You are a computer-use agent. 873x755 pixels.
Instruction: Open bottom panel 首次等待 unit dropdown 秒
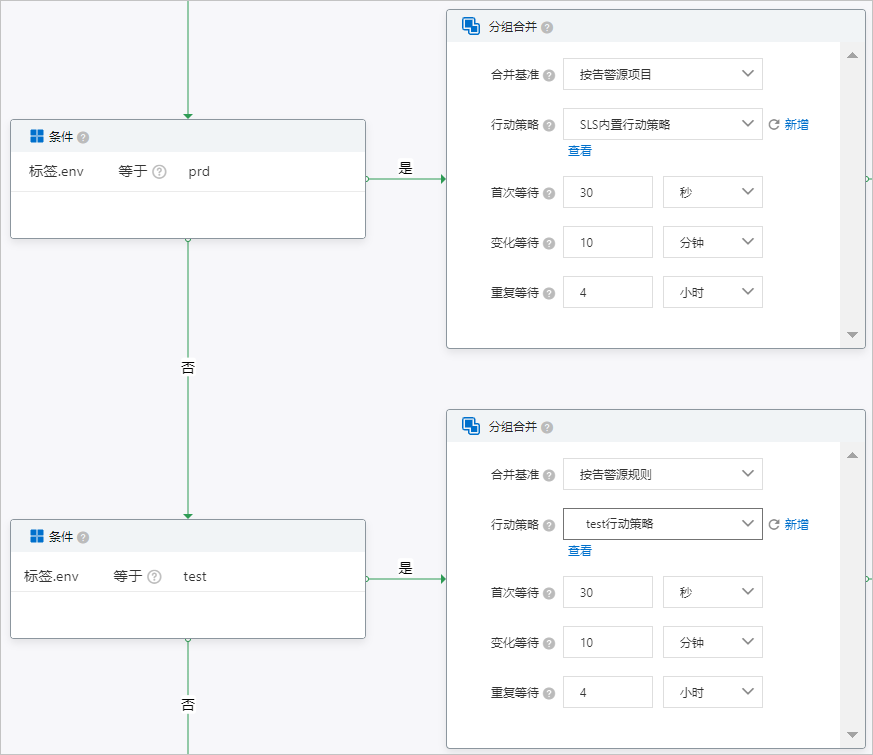coord(713,592)
